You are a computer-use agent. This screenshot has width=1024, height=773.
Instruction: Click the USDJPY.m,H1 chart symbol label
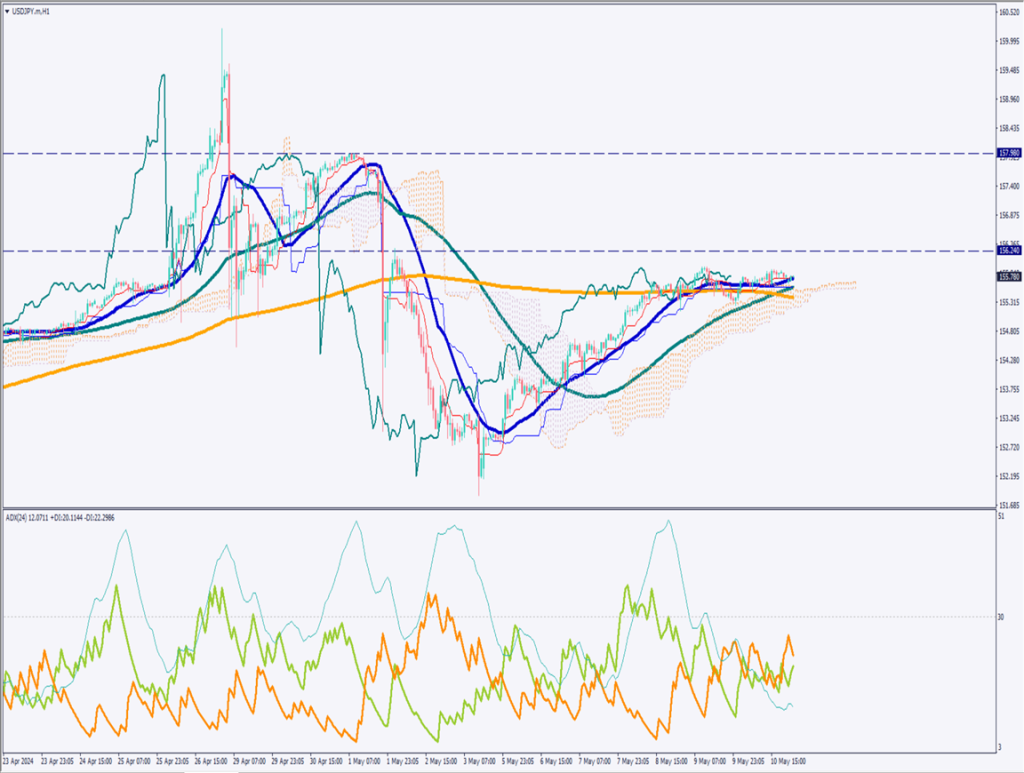point(32,12)
